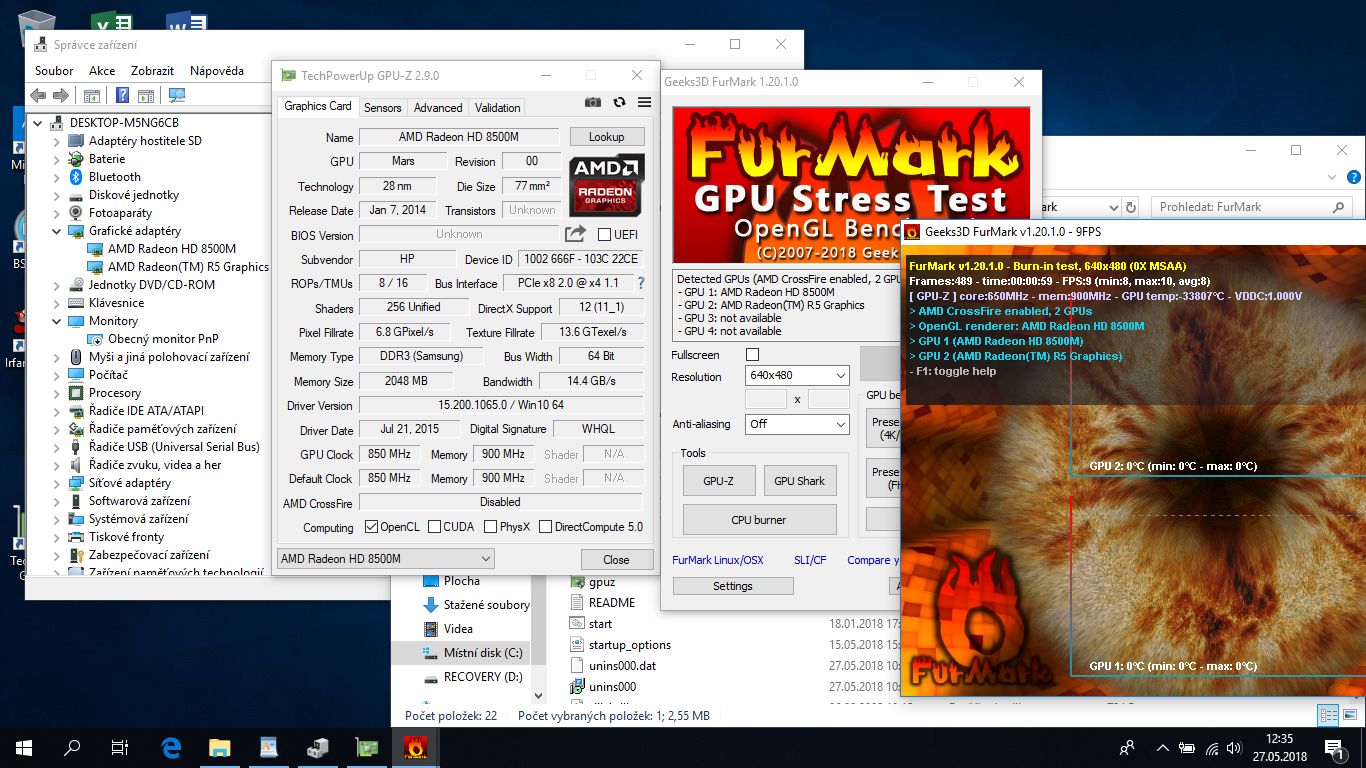Enable the Fullscreen checkbox in FurMark

[x=753, y=355]
